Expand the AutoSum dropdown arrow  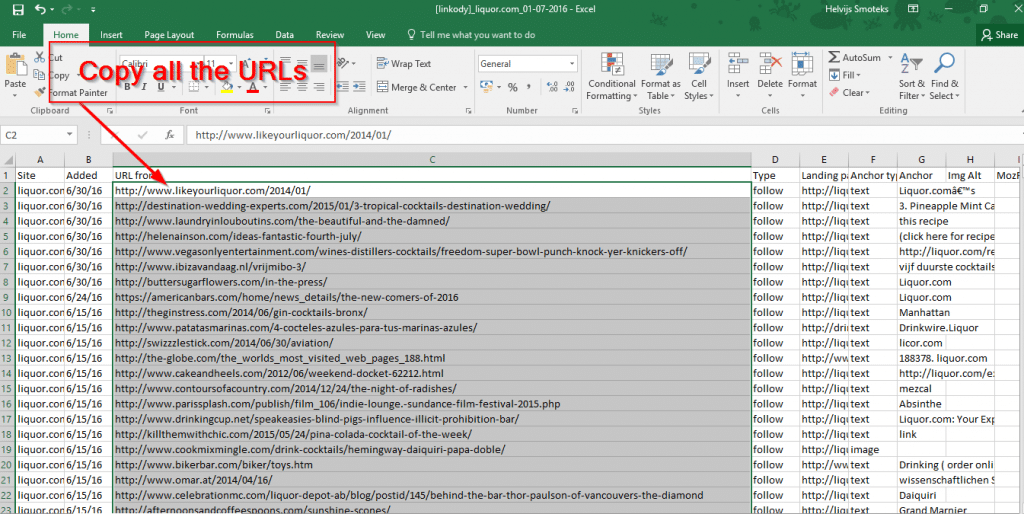[x=889, y=57]
